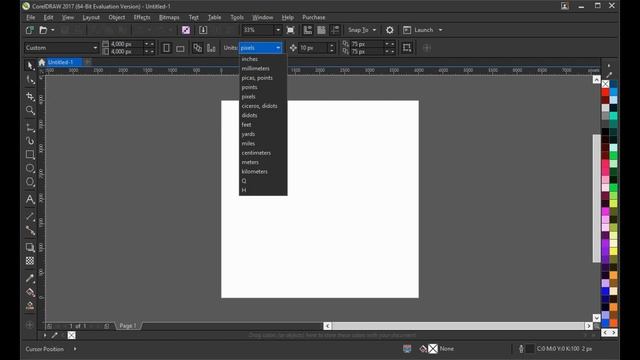Set page to landscape orientation
640x360 pixels.
[x=180, y=48]
